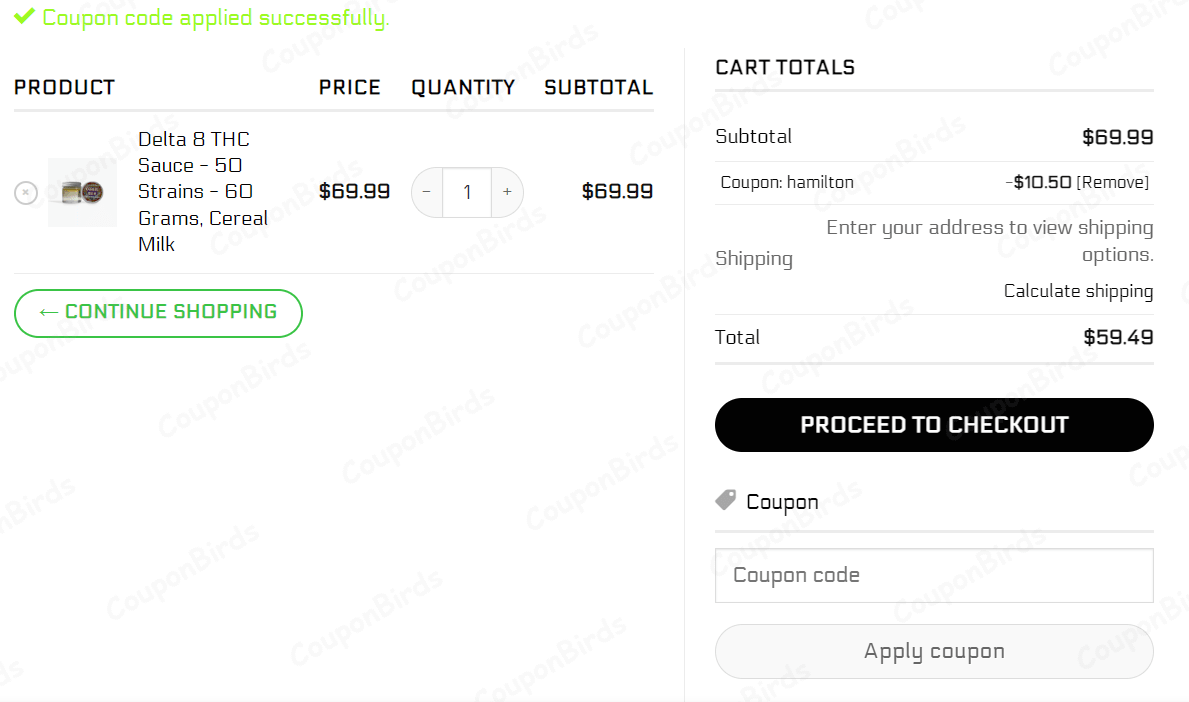Expand the Calculate shipping option

[1078, 291]
